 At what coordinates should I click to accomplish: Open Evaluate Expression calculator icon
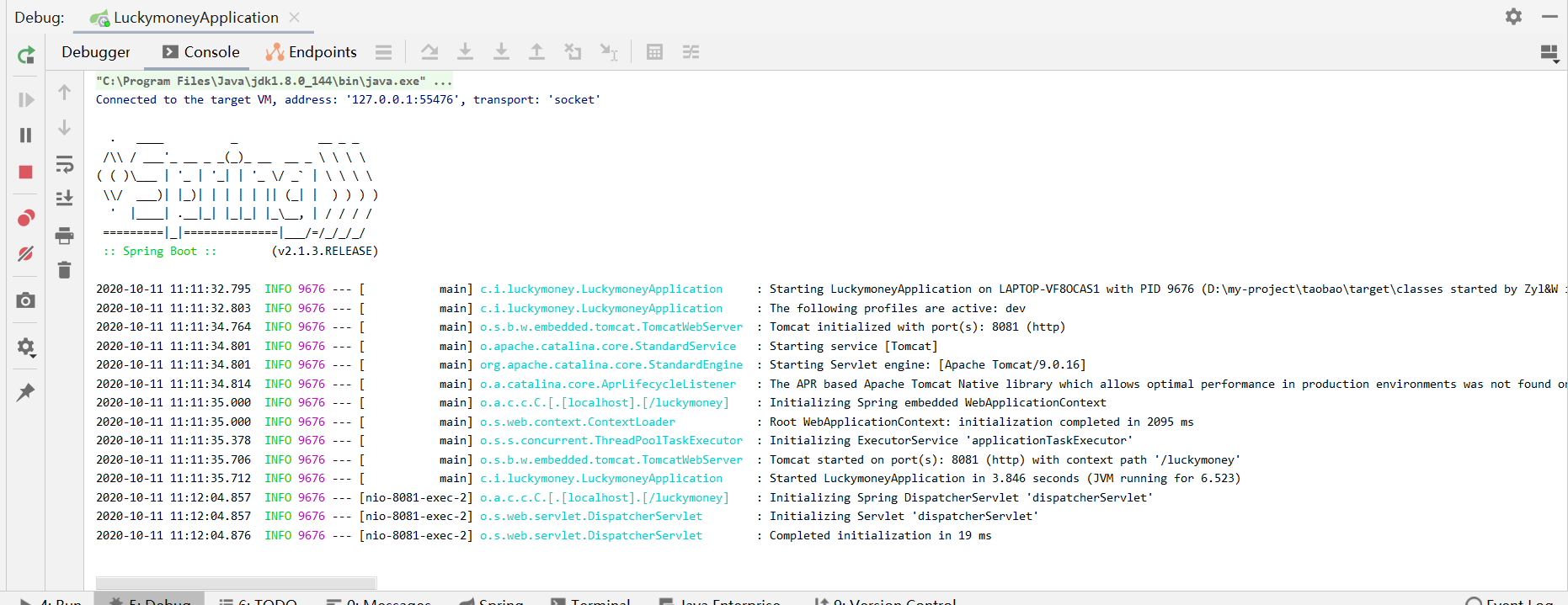tap(654, 52)
